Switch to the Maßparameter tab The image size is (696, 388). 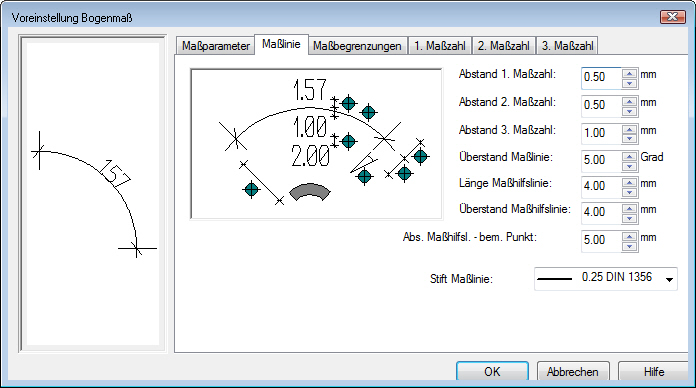tap(216, 46)
